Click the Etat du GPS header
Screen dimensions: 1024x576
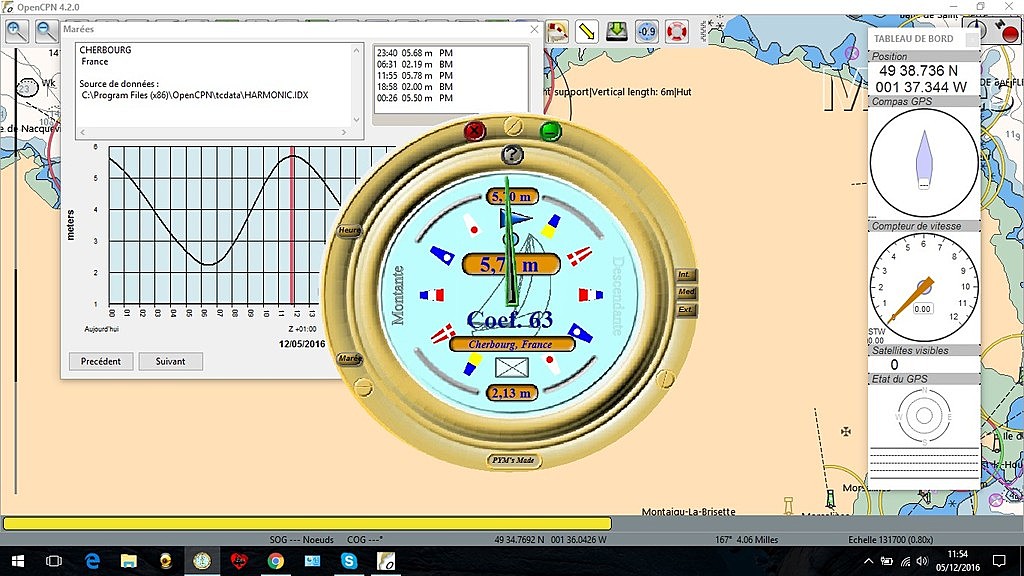924,379
